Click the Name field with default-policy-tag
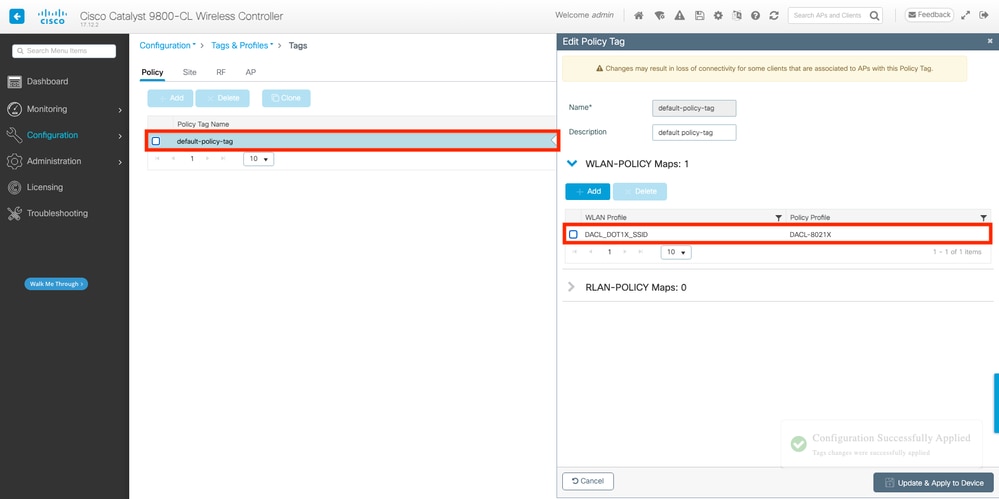 point(694,108)
